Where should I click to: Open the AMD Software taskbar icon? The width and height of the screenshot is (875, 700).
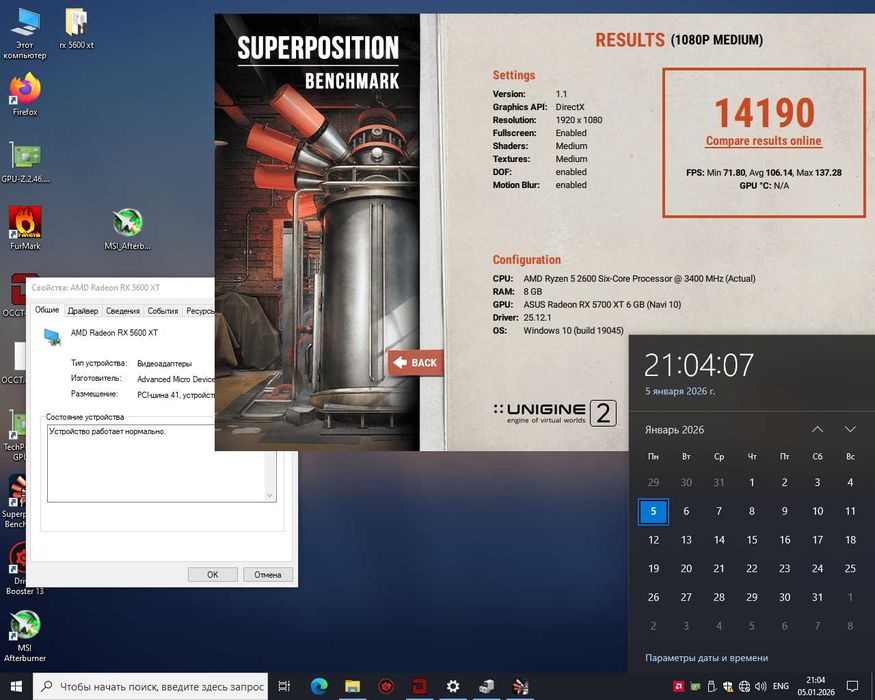419,686
